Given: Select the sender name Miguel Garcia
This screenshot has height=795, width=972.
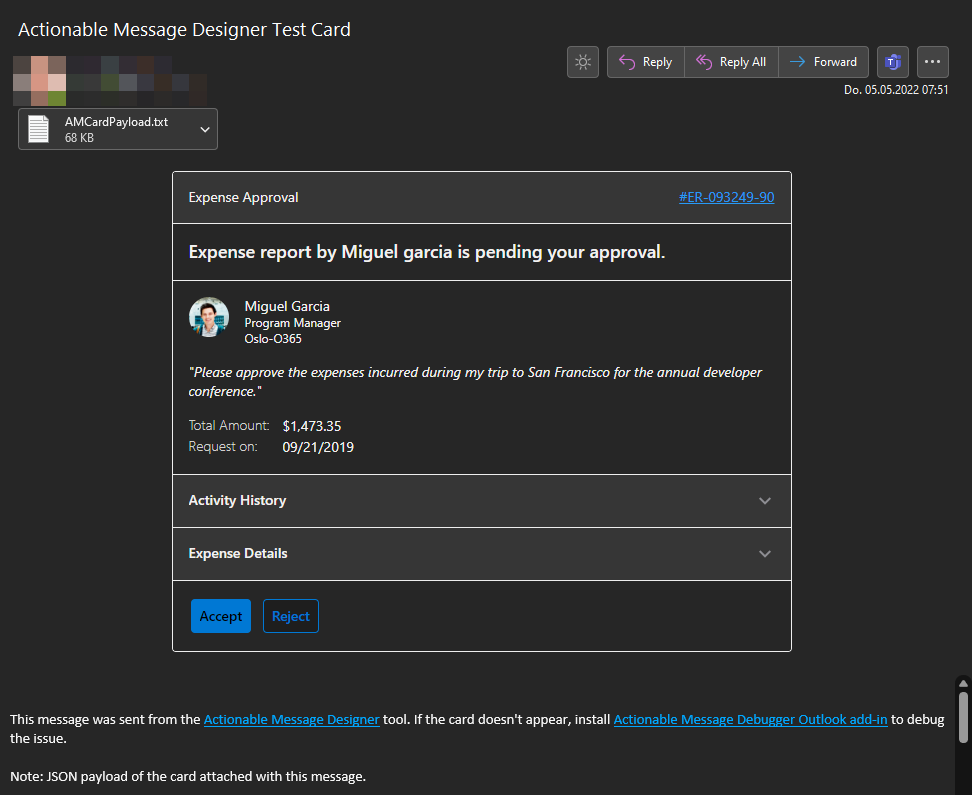Looking at the screenshot, I should click(287, 306).
